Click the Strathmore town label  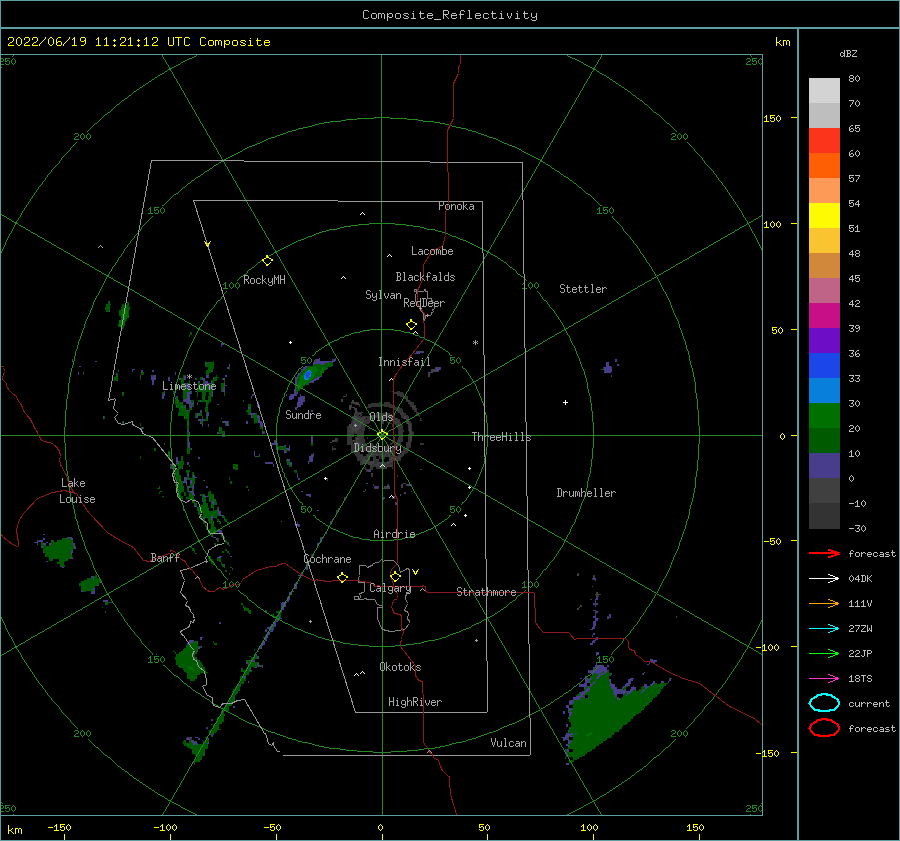coord(487,592)
